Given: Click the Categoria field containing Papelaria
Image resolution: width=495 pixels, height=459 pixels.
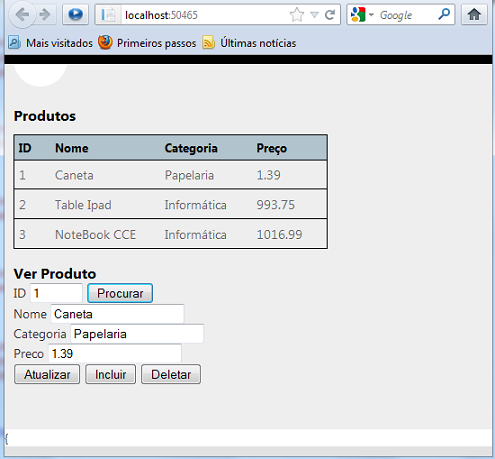Looking at the screenshot, I should pos(137,334).
